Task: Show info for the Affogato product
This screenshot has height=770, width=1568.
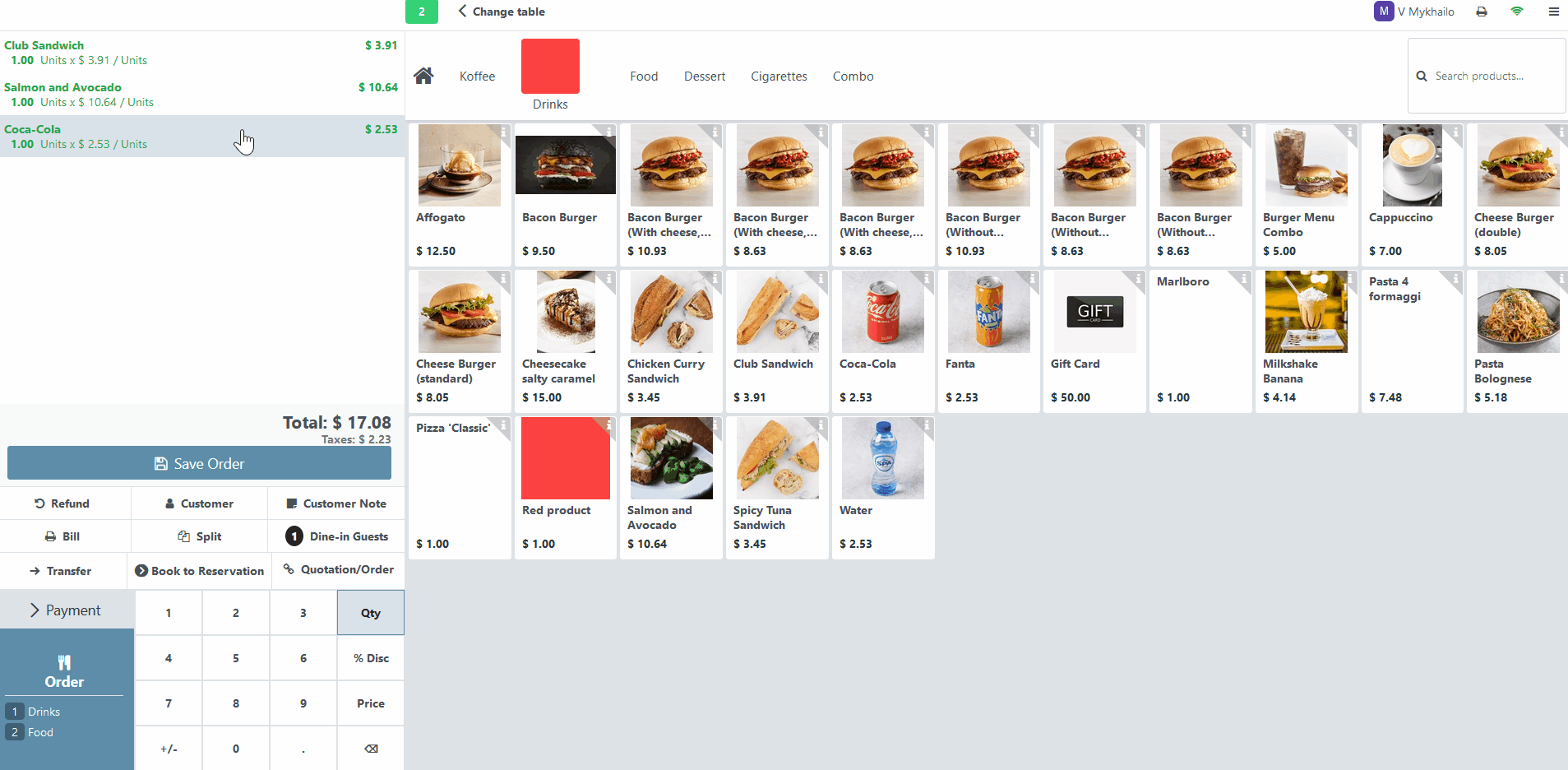Action: coord(504,131)
